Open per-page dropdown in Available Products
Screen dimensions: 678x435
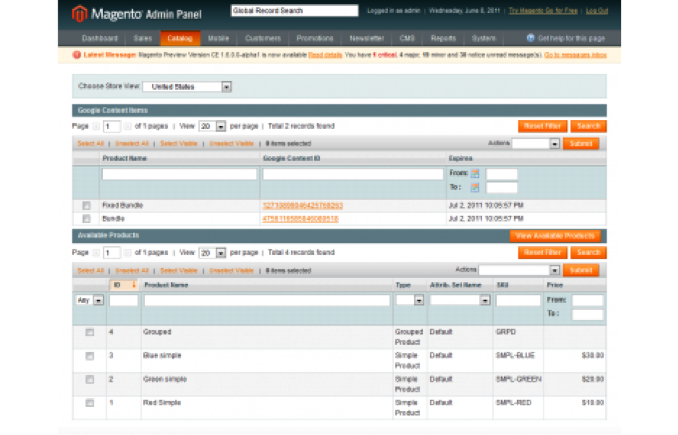click(212, 253)
